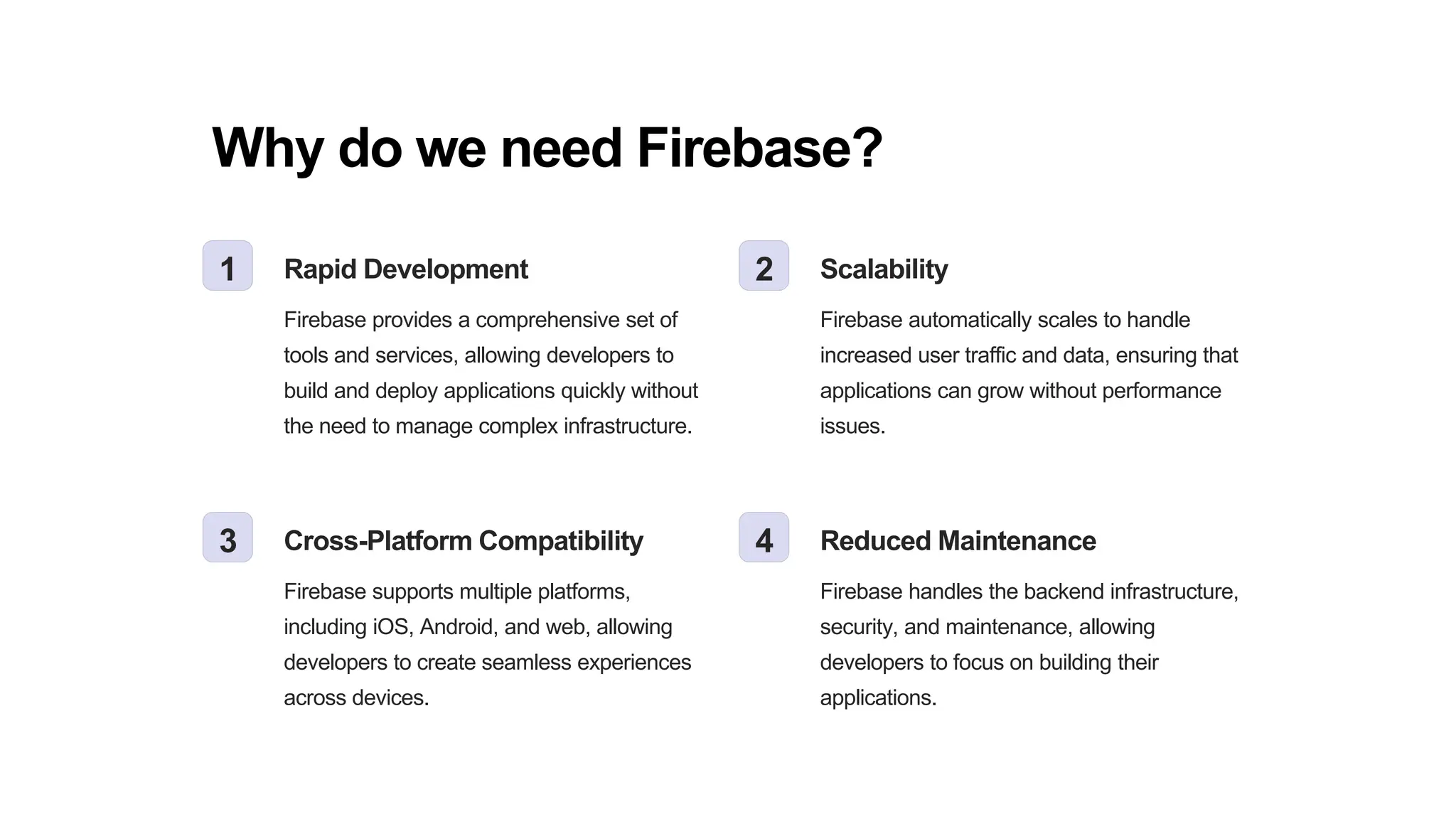Click the 'across devices.' text
This screenshot has width=1456, height=819.
356,698
